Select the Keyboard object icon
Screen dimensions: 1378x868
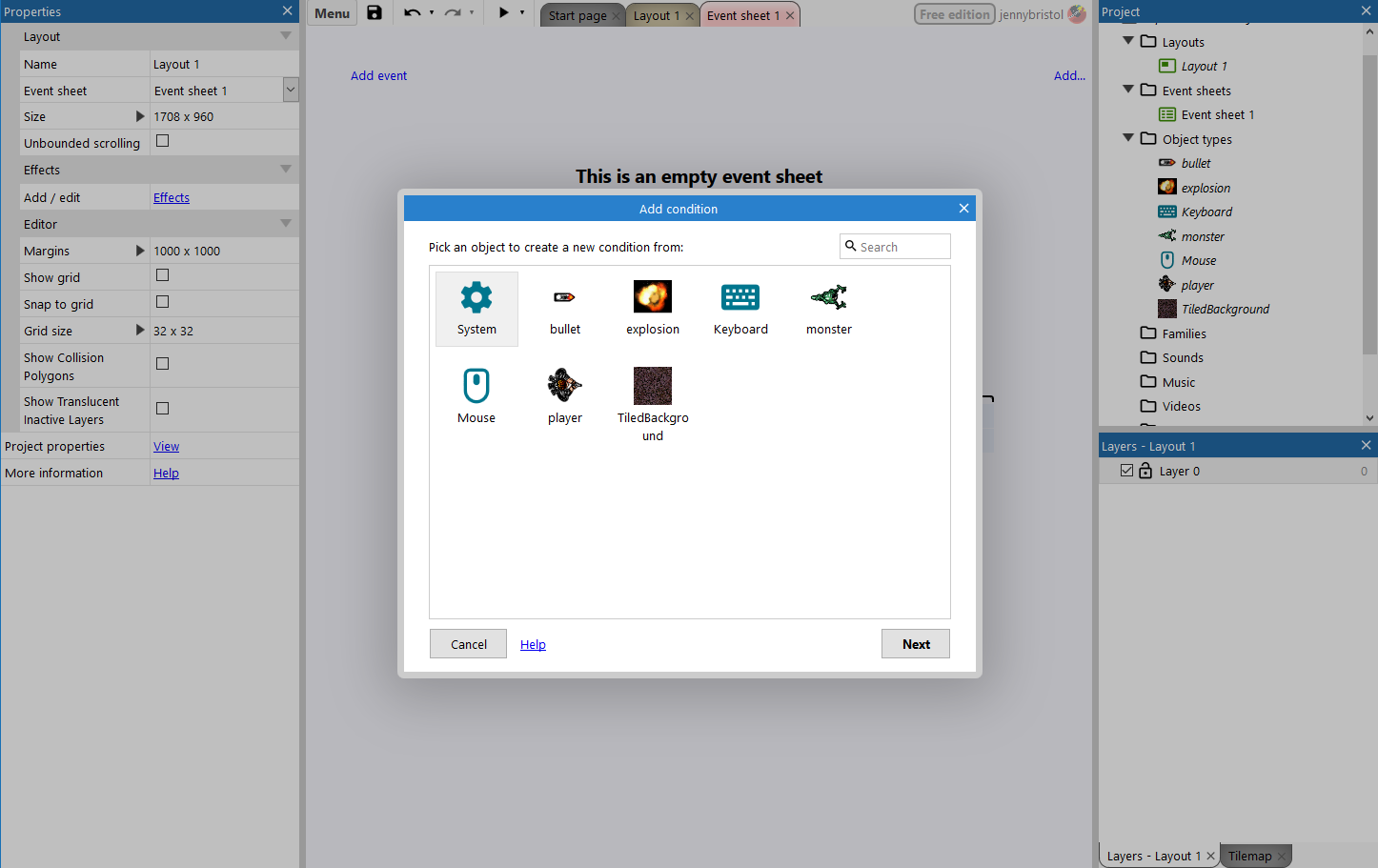(x=740, y=297)
